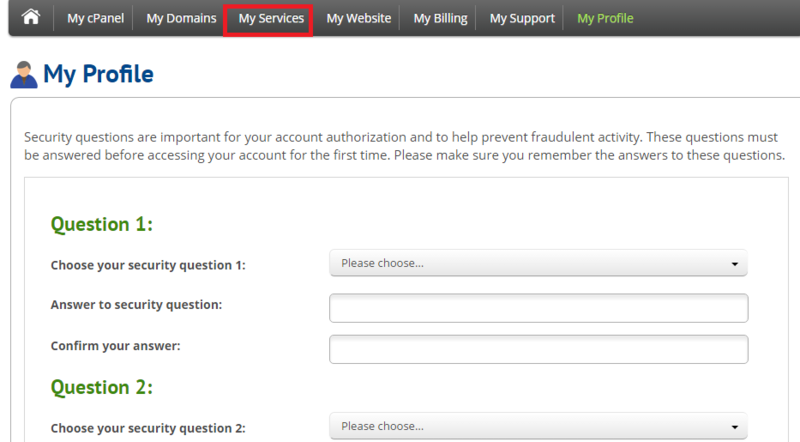Select the green My Profile tab
Screen dimensions: 800x442
click(605, 18)
